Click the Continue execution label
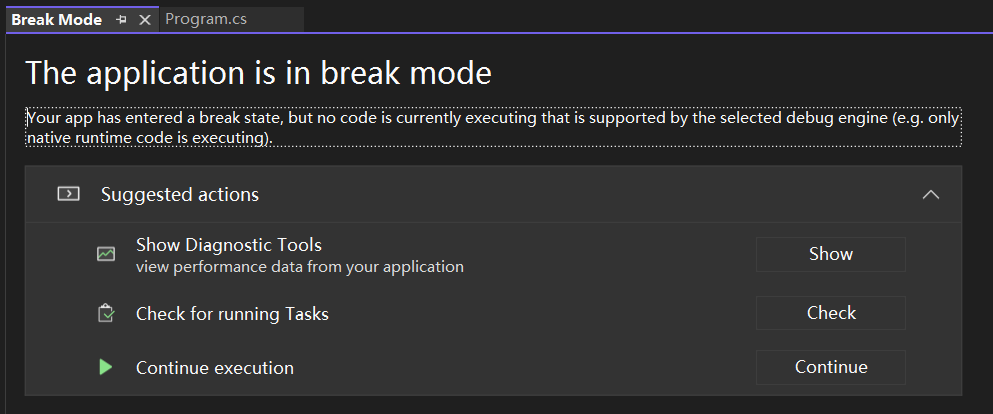The width and height of the screenshot is (993, 414). 215,368
